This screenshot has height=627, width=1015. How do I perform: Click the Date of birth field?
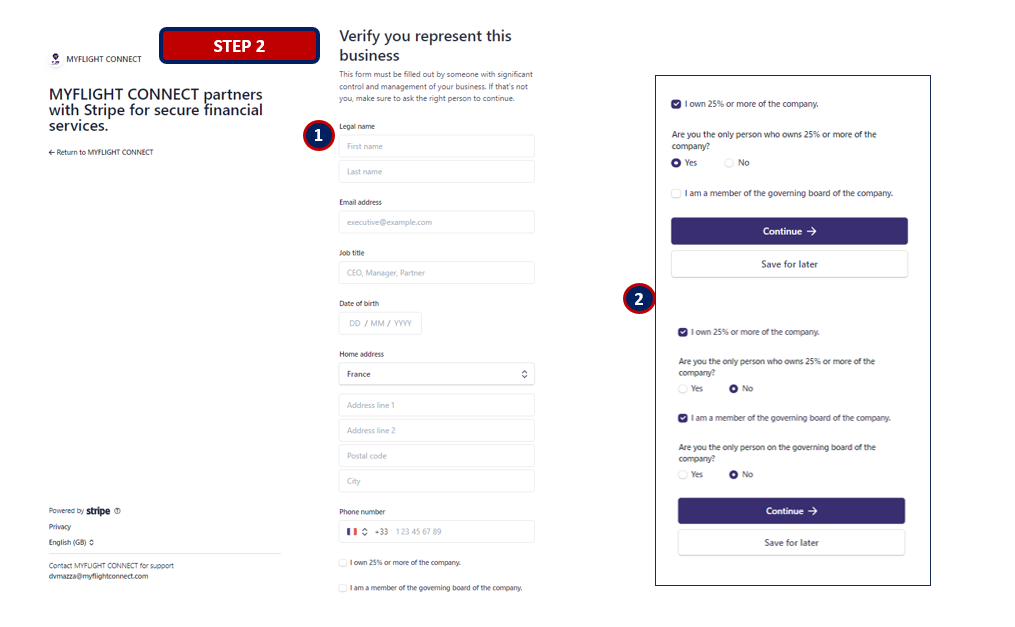pos(380,323)
